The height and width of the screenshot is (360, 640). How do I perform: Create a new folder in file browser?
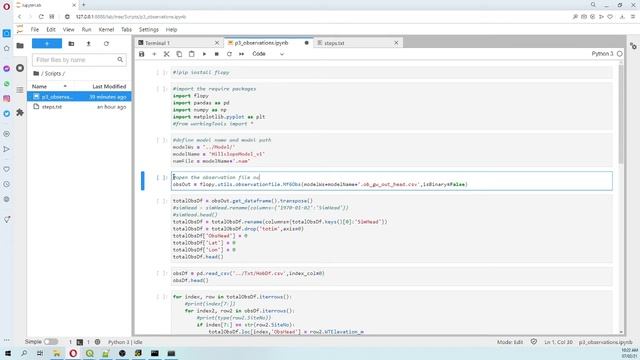click(x=71, y=44)
